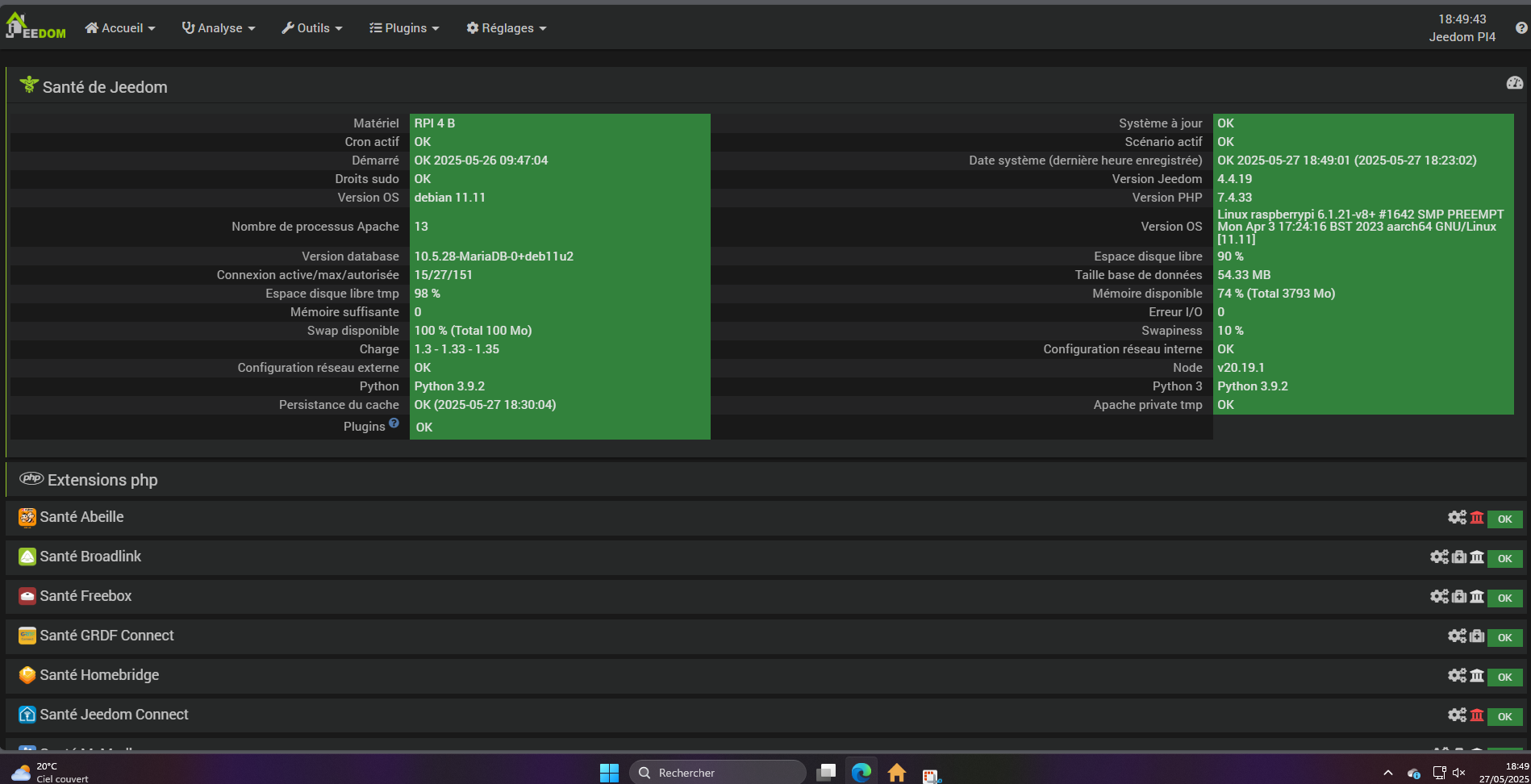Viewport: 1531px width, 784px height.
Task: Open the Outils menu
Action: [x=312, y=28]
